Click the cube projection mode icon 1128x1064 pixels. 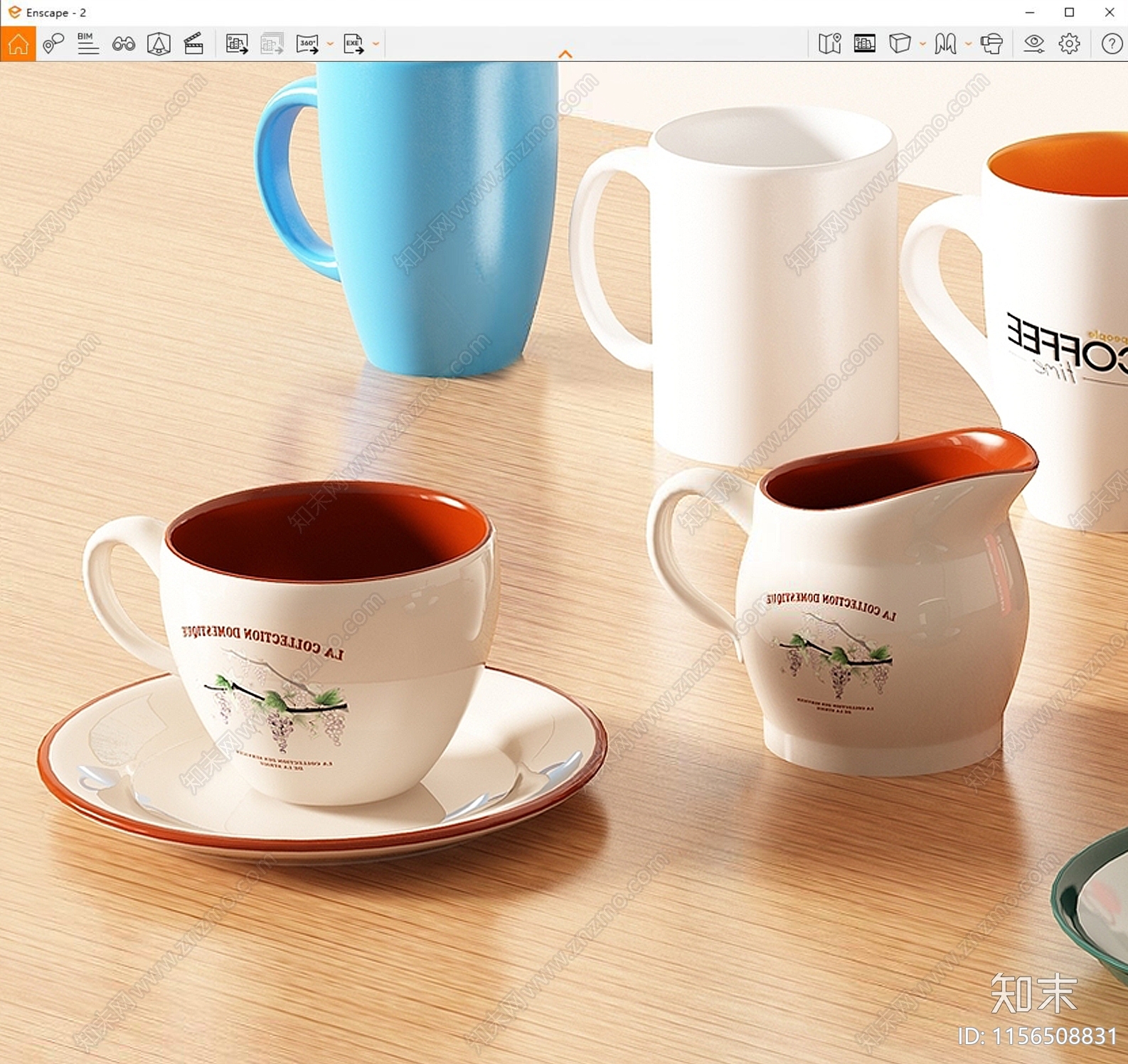(900, 44)
